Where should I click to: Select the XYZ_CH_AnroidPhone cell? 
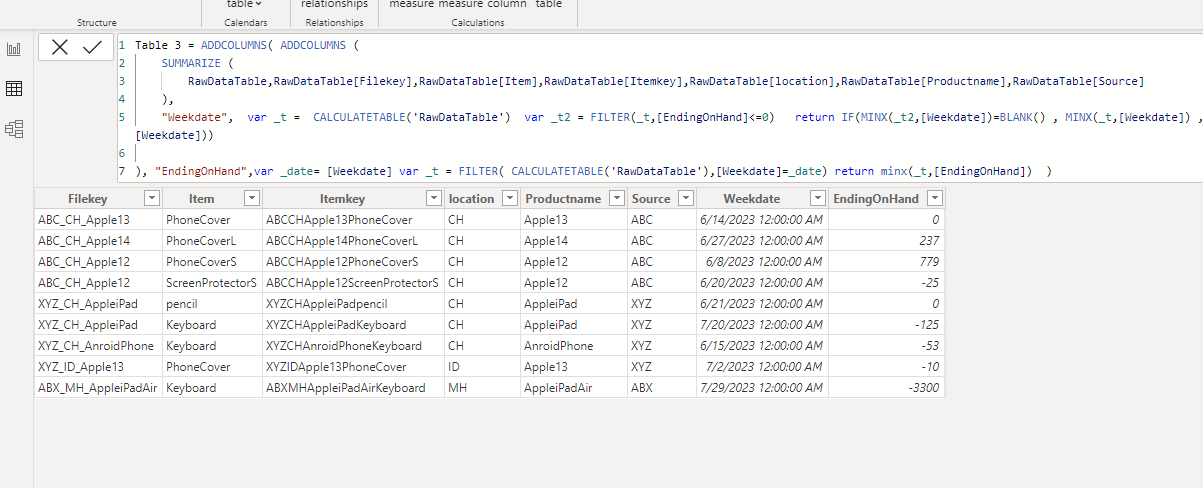click(98, 345)
